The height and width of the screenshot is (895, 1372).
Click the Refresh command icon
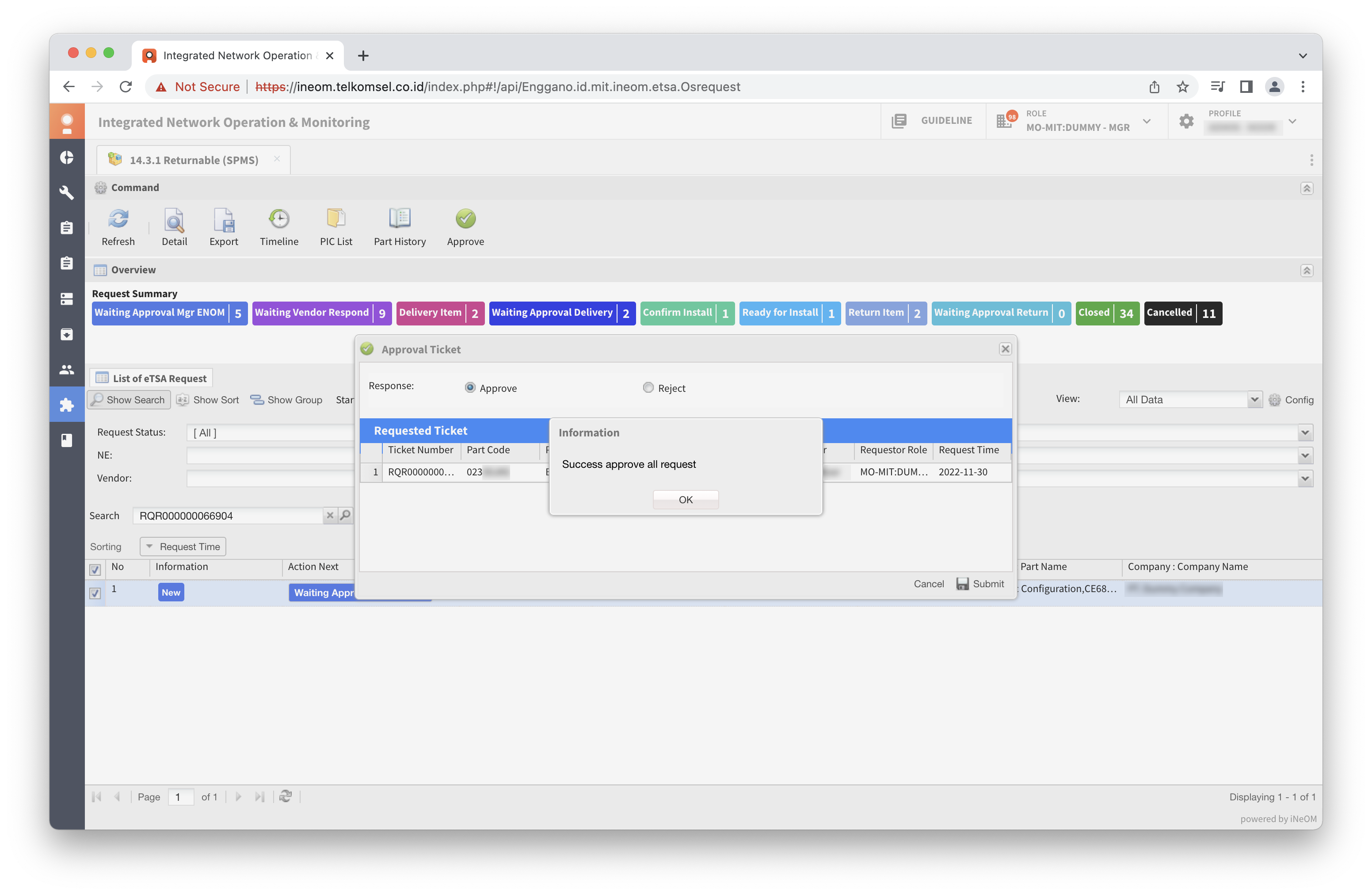[x=118, y=219]
